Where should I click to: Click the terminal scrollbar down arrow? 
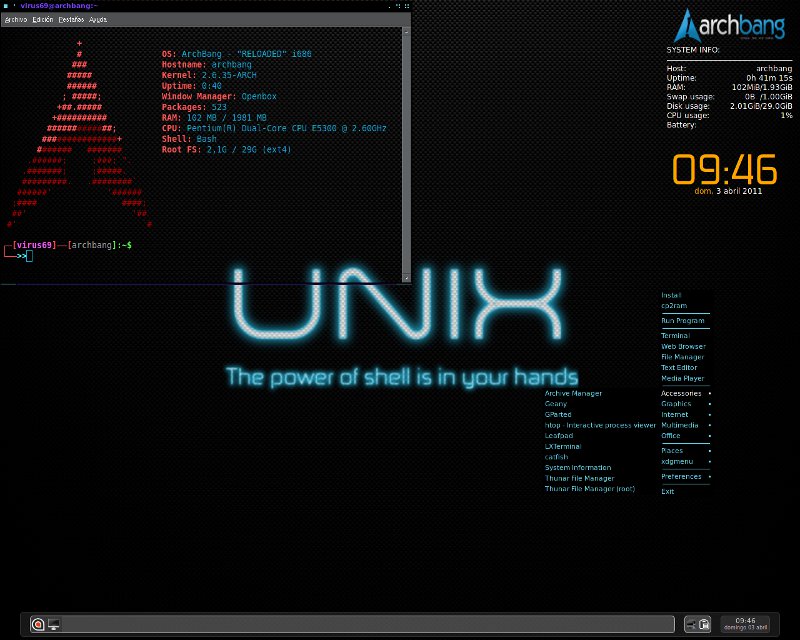click(x=406, y=278)
